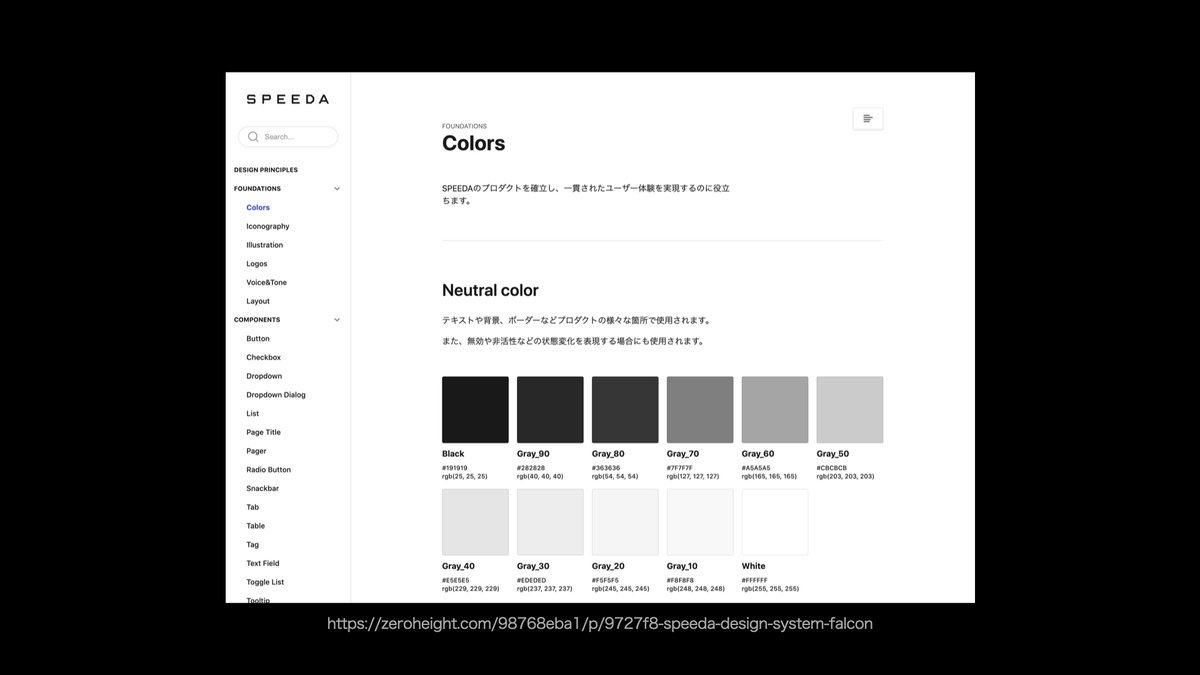
Task: Click the FOUNDATIONS breadcrumb above Colors title
Action: (464, 126)
